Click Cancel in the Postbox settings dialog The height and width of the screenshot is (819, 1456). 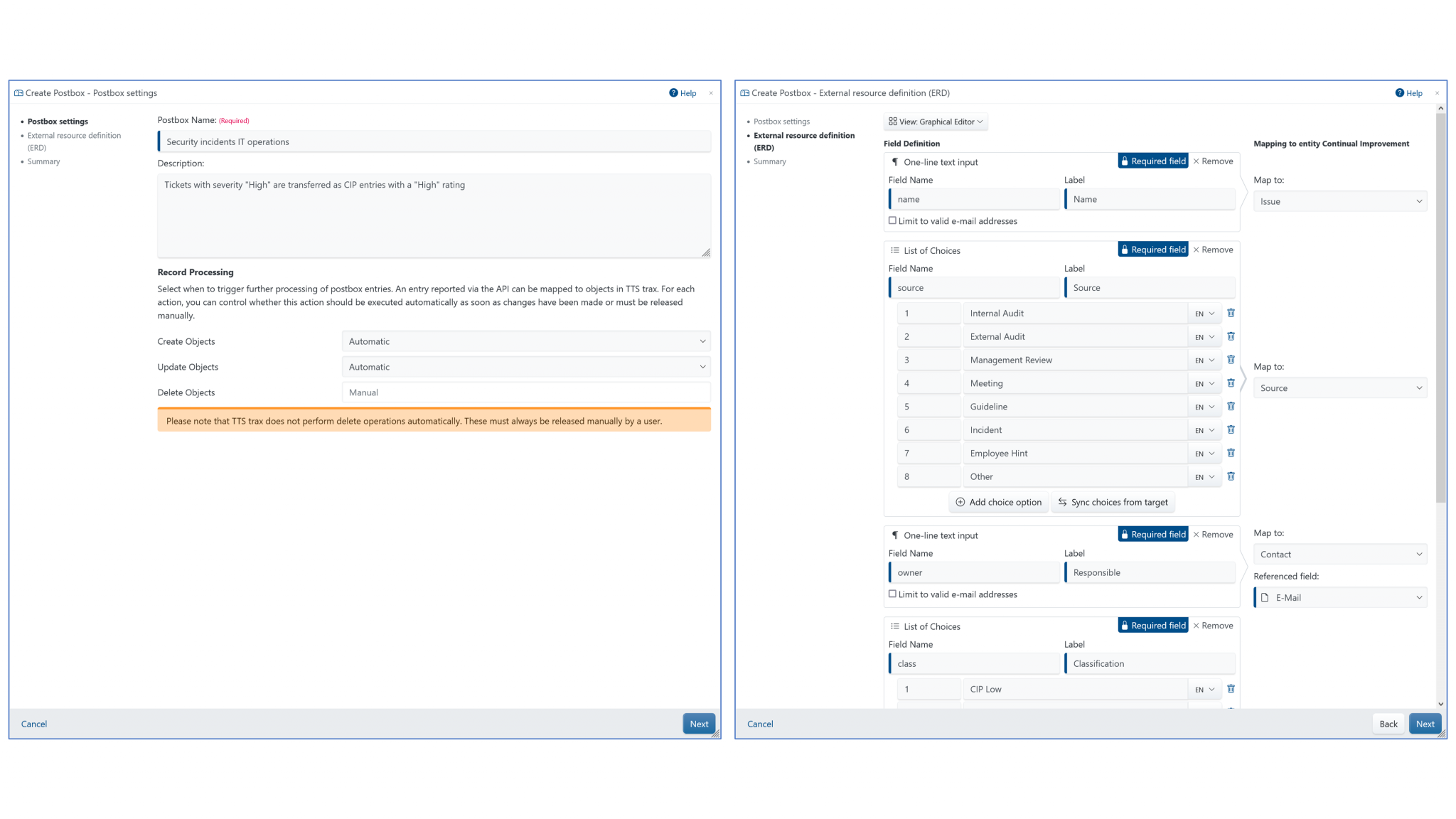click(x=33, y=723)
